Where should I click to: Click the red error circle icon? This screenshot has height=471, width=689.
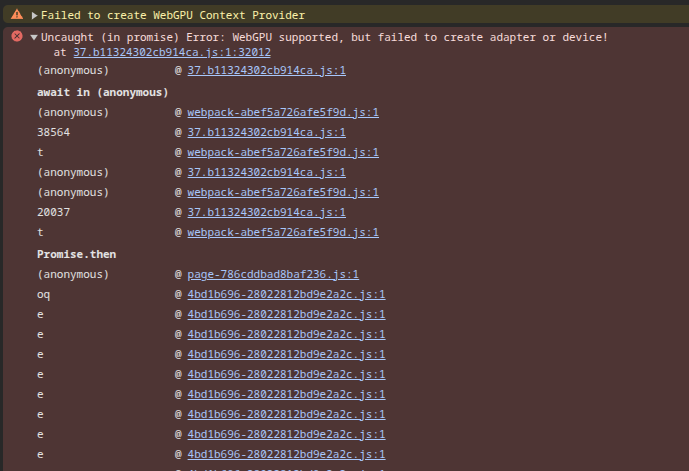17,36
